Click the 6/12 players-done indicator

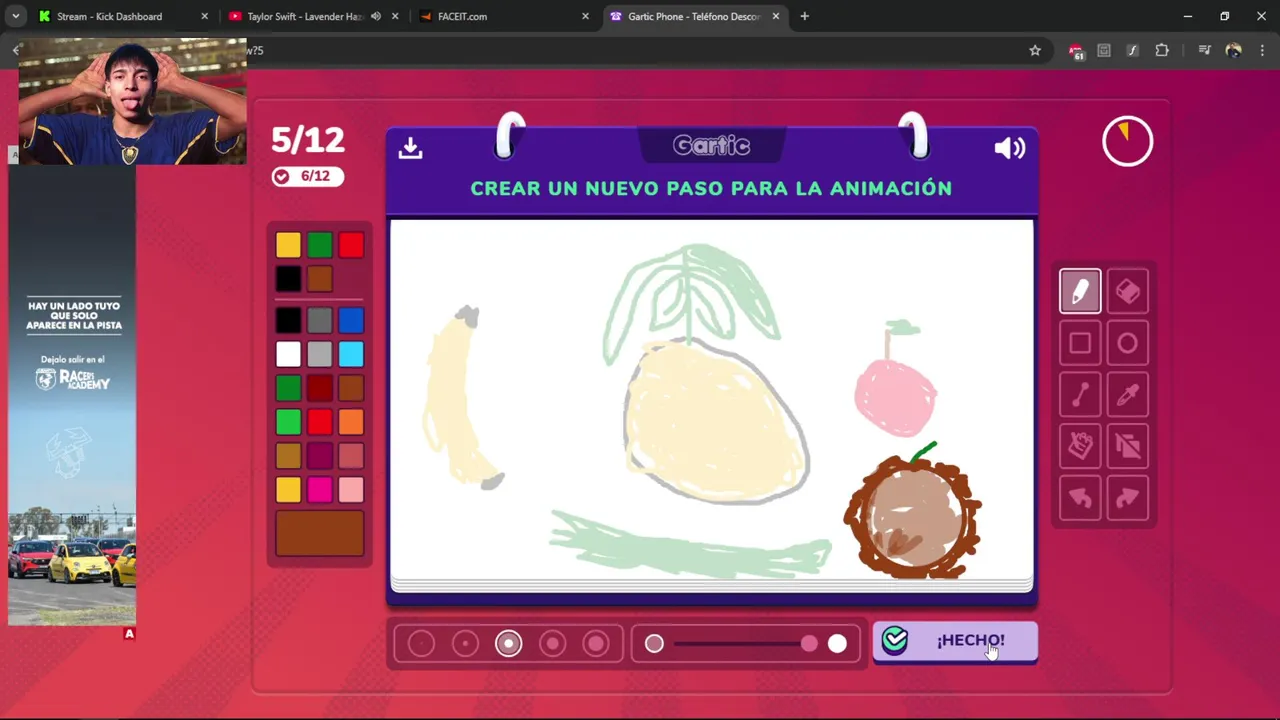click(308, 176)
